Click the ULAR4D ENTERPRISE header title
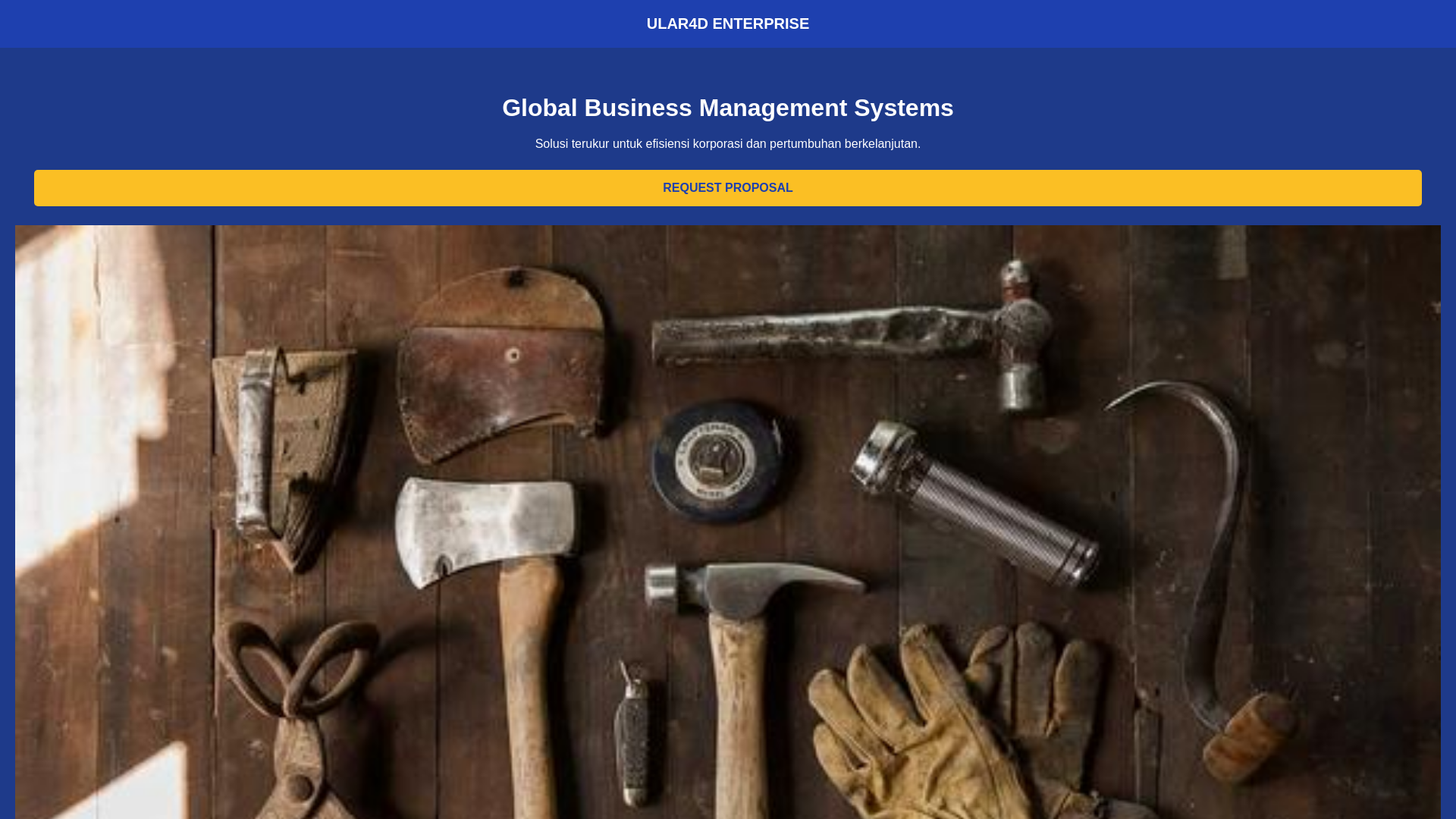Screen dimensions: 1456x819 (727, 24)
